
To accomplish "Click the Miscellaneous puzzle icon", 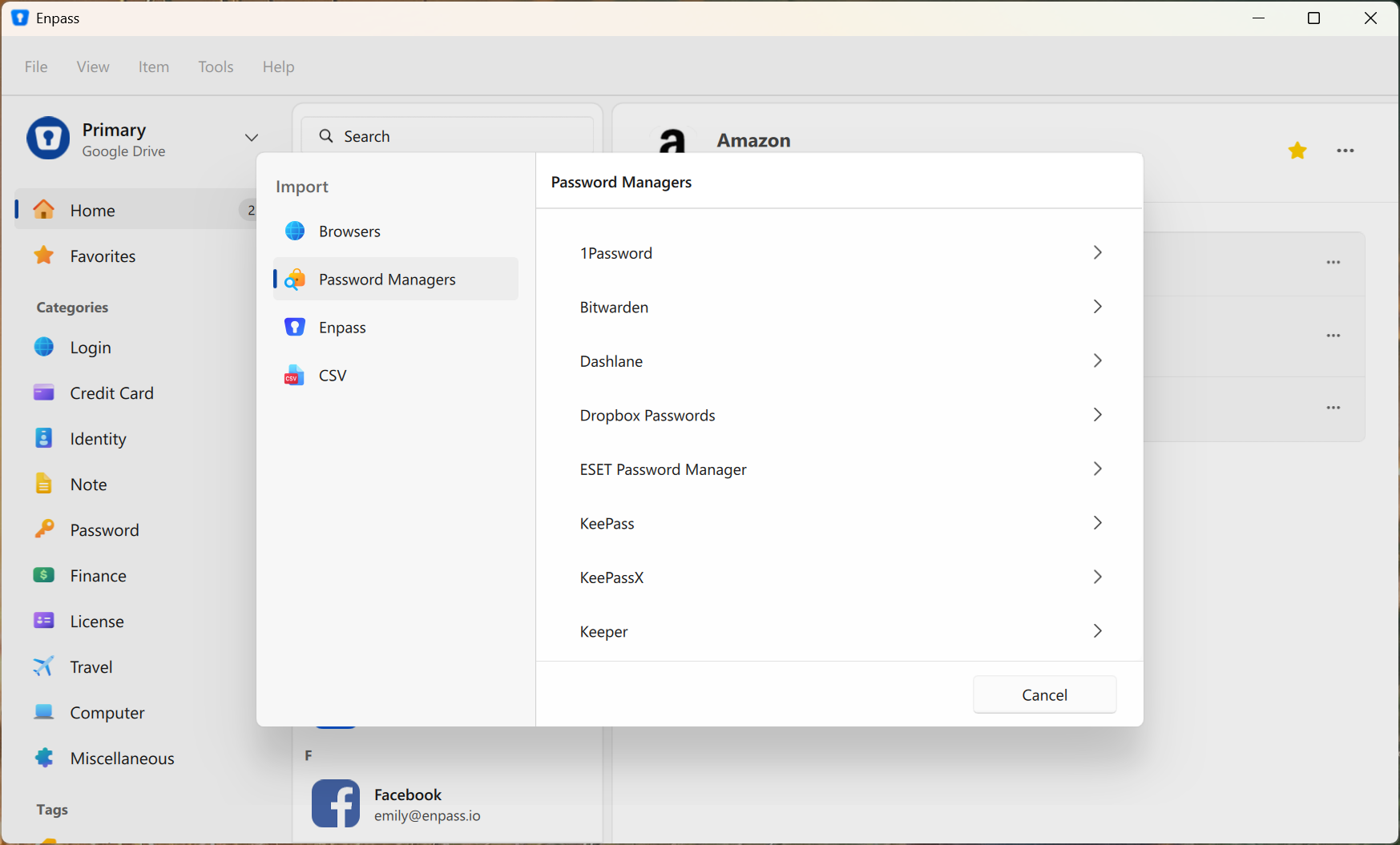I will pyautogui.click(x=44, y=758).
